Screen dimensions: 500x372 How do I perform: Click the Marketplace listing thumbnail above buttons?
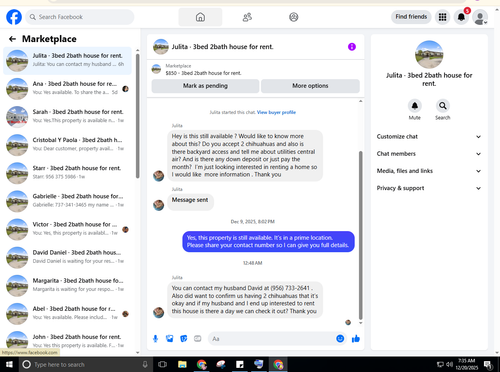(x=156, y=69)
